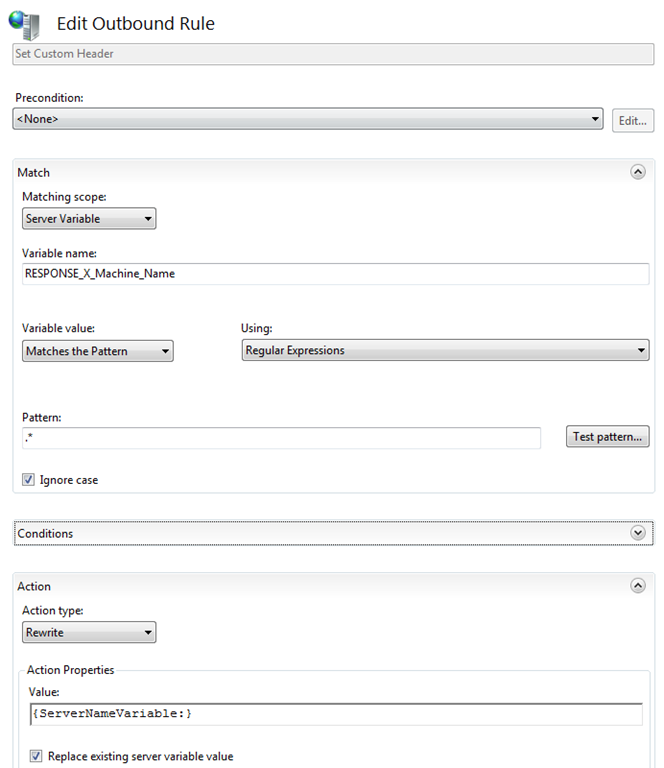Collapse the Match section chevron
The height and width of the screenshot is (768, 664).
point(638,172)
